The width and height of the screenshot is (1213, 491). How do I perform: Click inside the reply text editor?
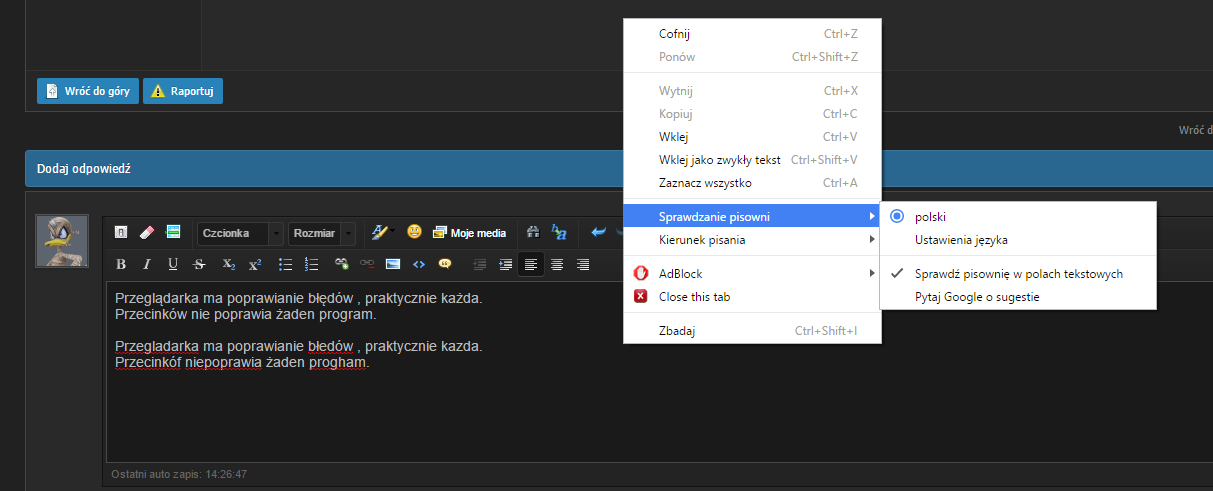pos(660,371)
